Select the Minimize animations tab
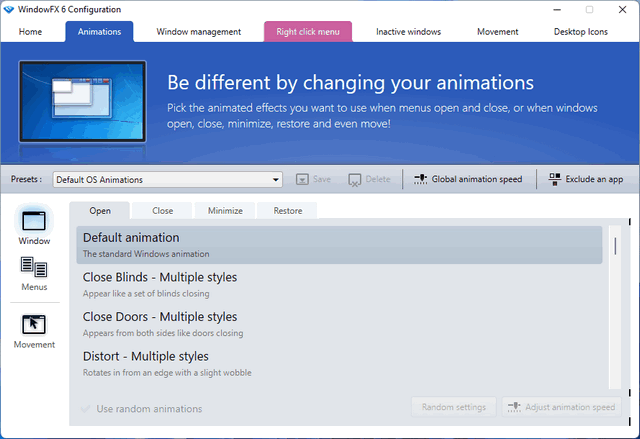The image size is (640, 439). point(225,211)
